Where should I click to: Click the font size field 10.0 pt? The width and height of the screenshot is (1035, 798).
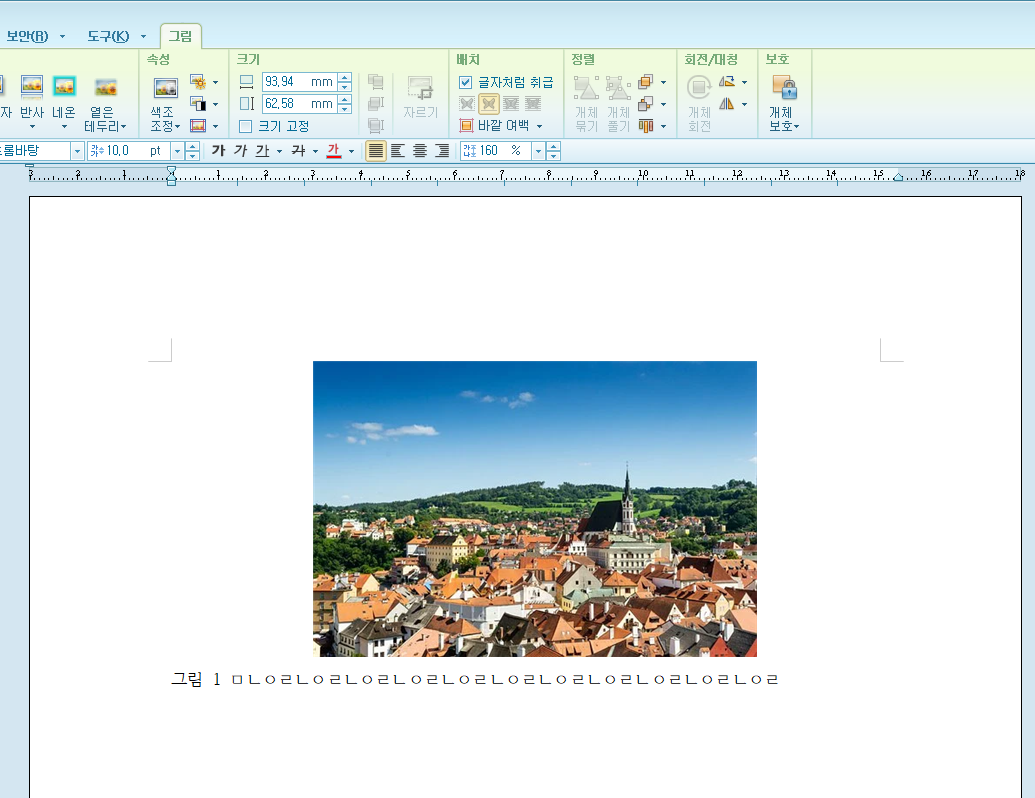(x=129, y=151)
